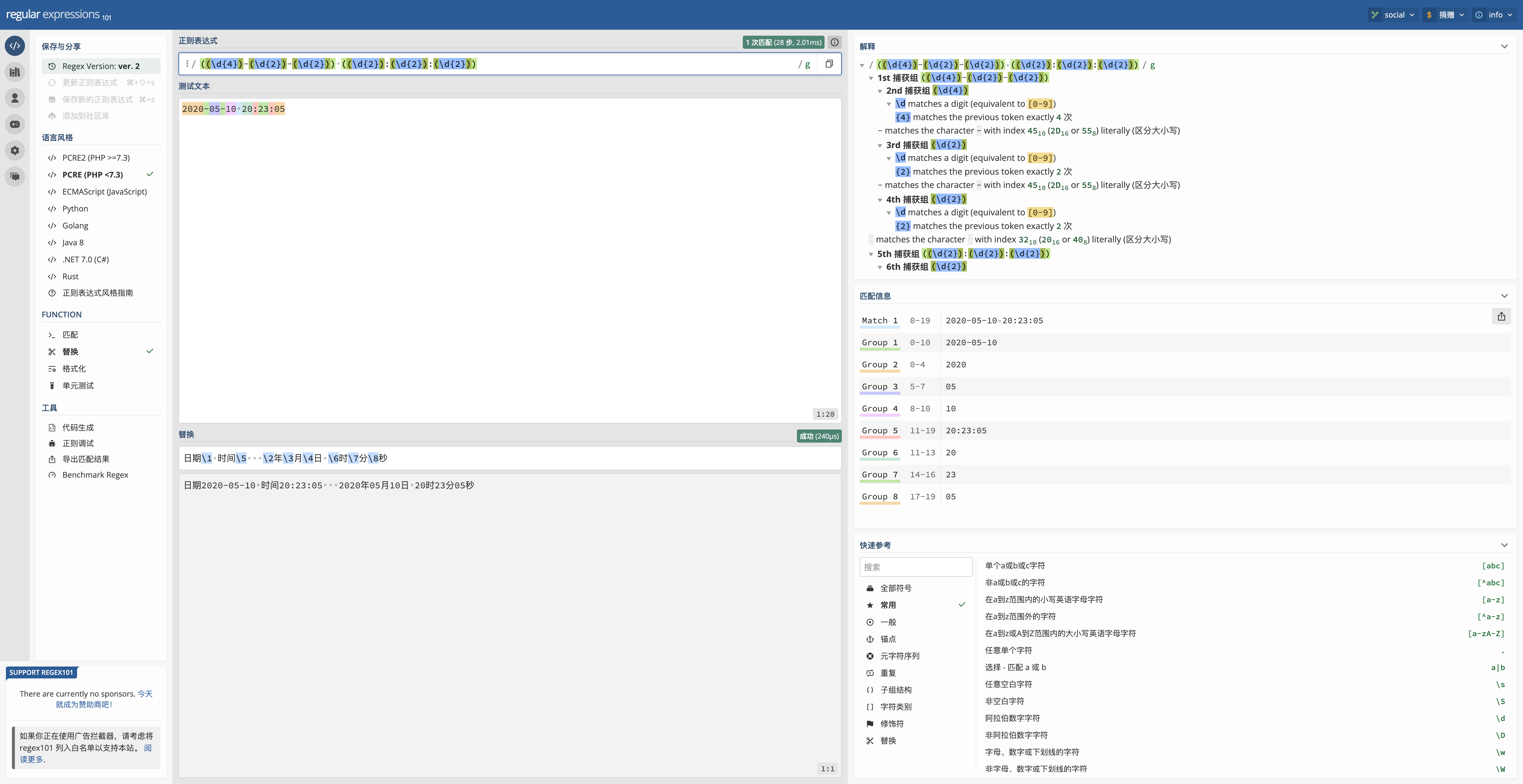1523x784 pixels.
Task: Click the Group 8 color label
Action: 880,497
